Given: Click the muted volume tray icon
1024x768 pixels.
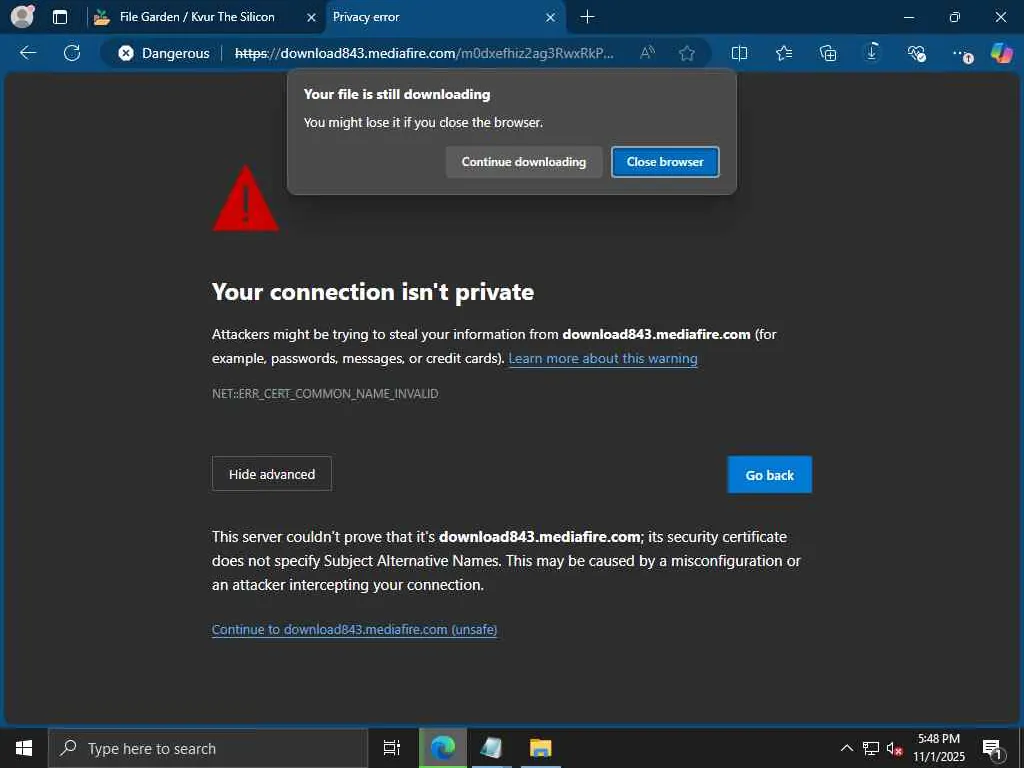Looking at the screenshot, I should tap(895, 748).
